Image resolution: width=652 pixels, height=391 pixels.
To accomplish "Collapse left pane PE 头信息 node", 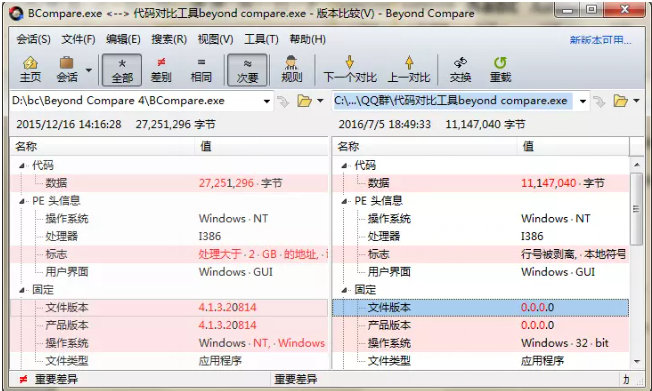I will [22, 201].
